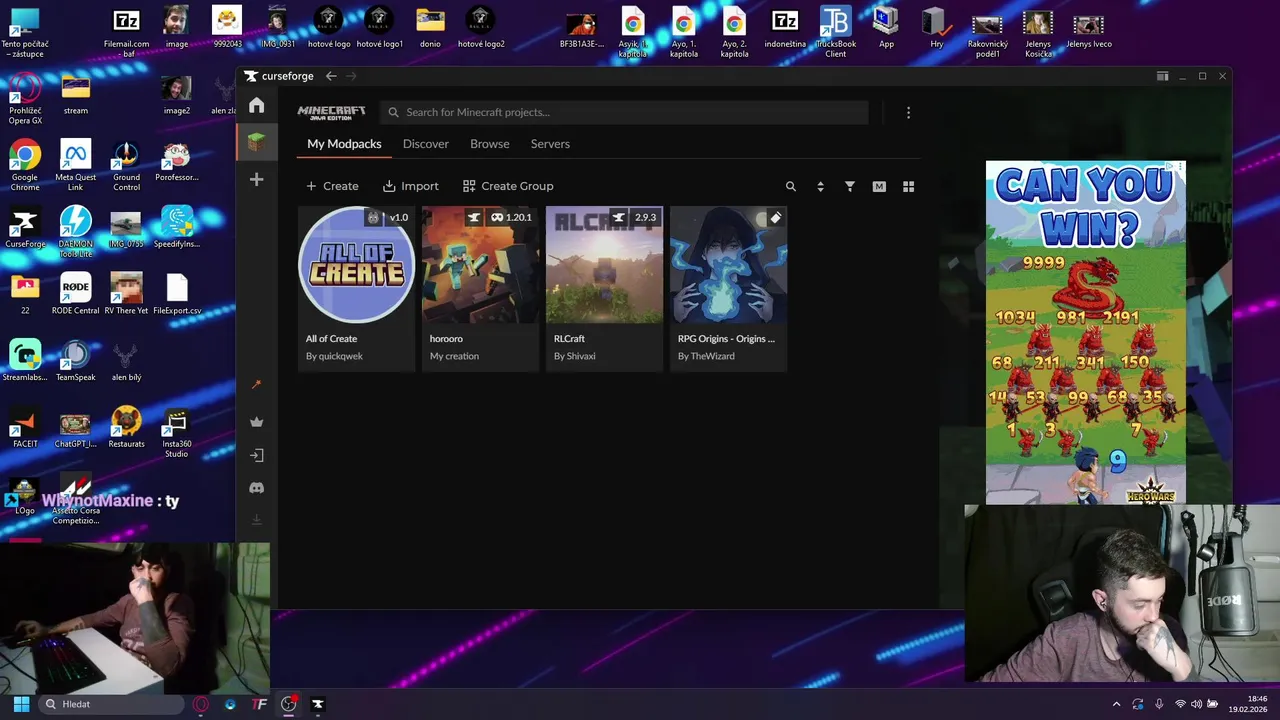Create a new modpack profile
Viewport: 1280px width, 720px height.
[x=332, y=186]
